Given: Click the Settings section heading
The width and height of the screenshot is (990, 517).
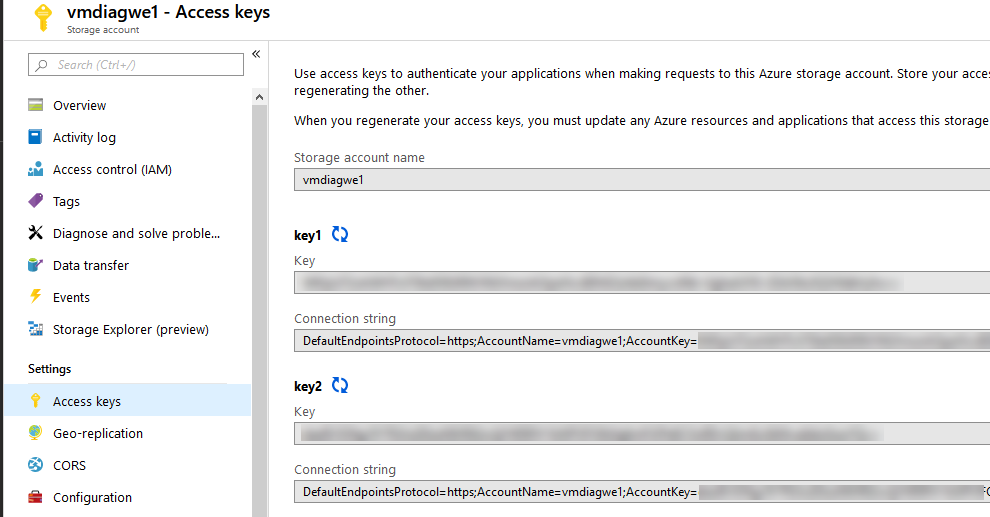Looking at the screenshot, I should [x=49, y=369].
